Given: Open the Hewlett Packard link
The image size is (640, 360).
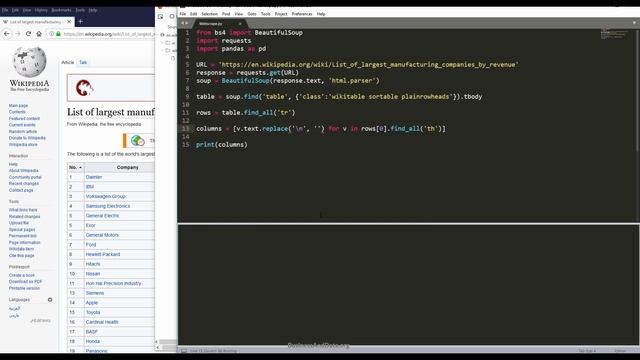Looking at the screenshot, I should 103,254.
